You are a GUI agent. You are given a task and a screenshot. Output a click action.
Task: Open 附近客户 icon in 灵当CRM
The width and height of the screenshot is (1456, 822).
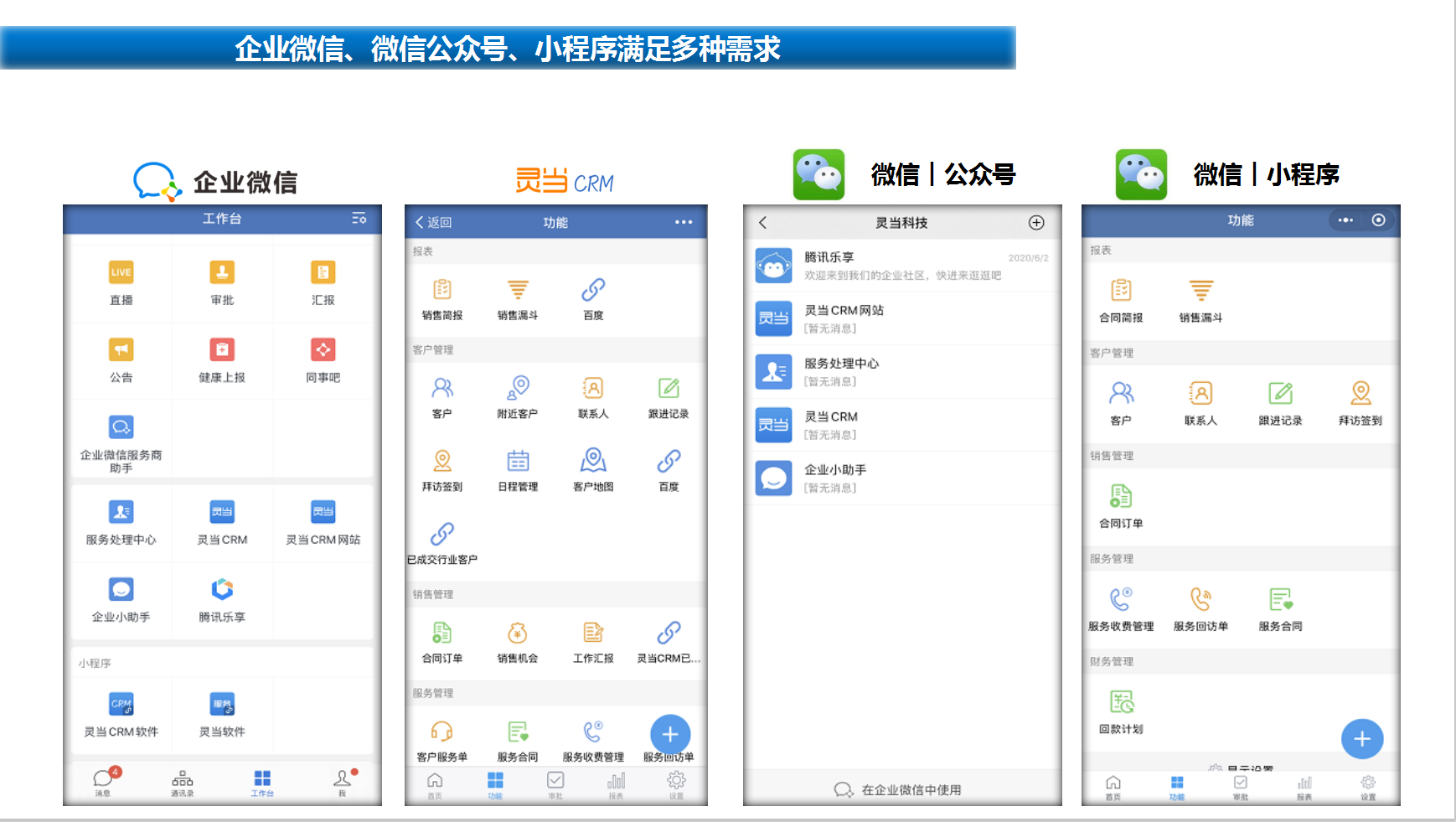(518, 388)
